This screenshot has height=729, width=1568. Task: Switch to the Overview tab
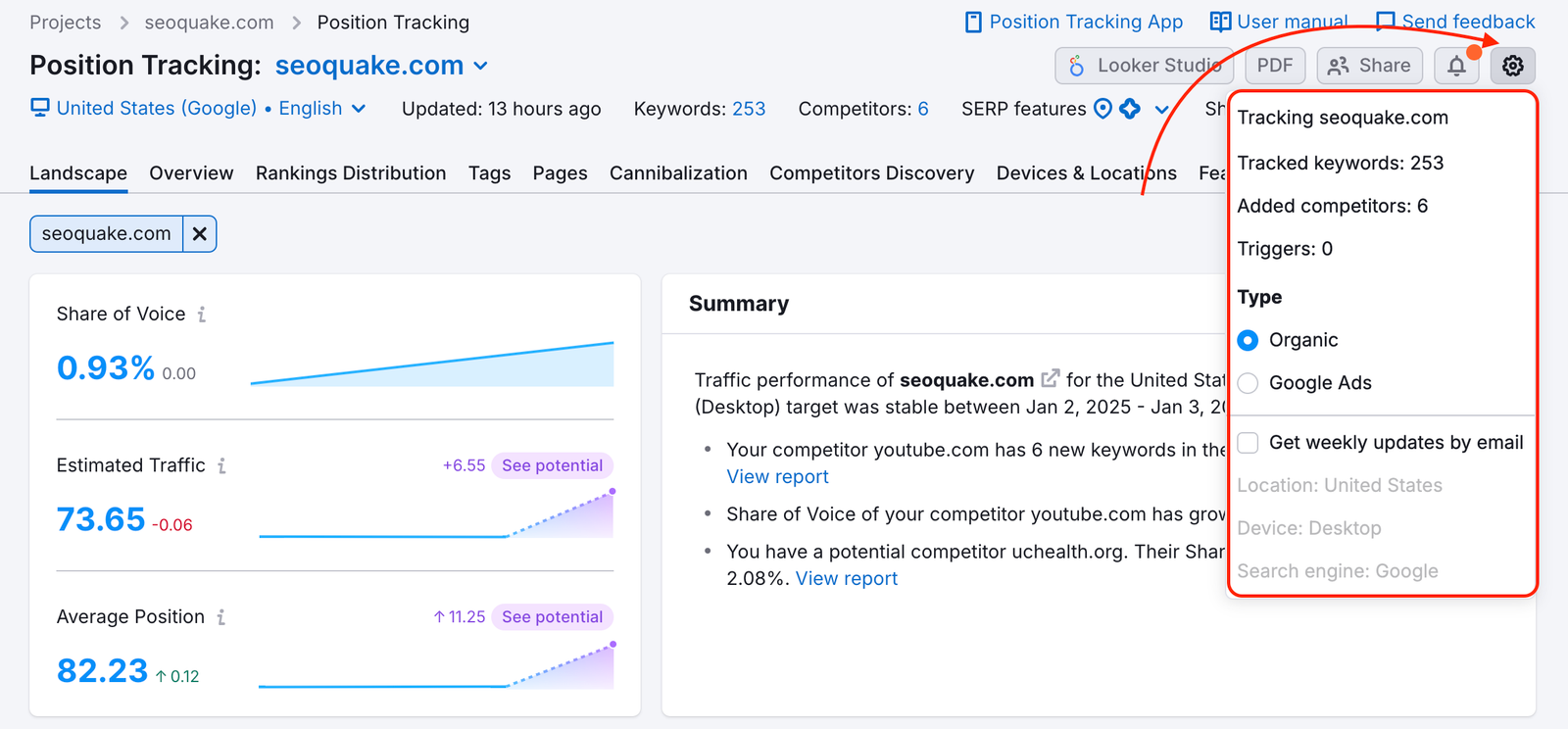pos(191,173)
